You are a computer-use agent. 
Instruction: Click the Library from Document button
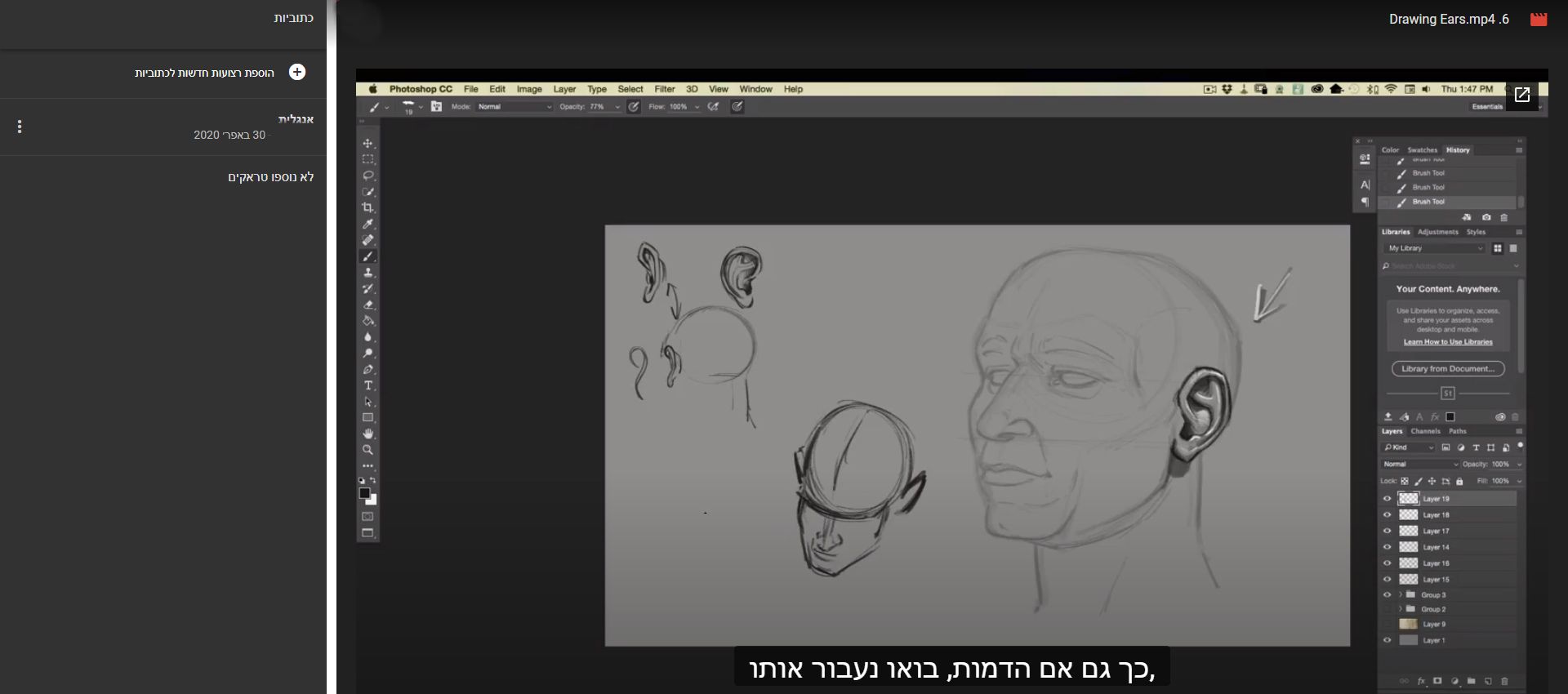(1448, 369)
